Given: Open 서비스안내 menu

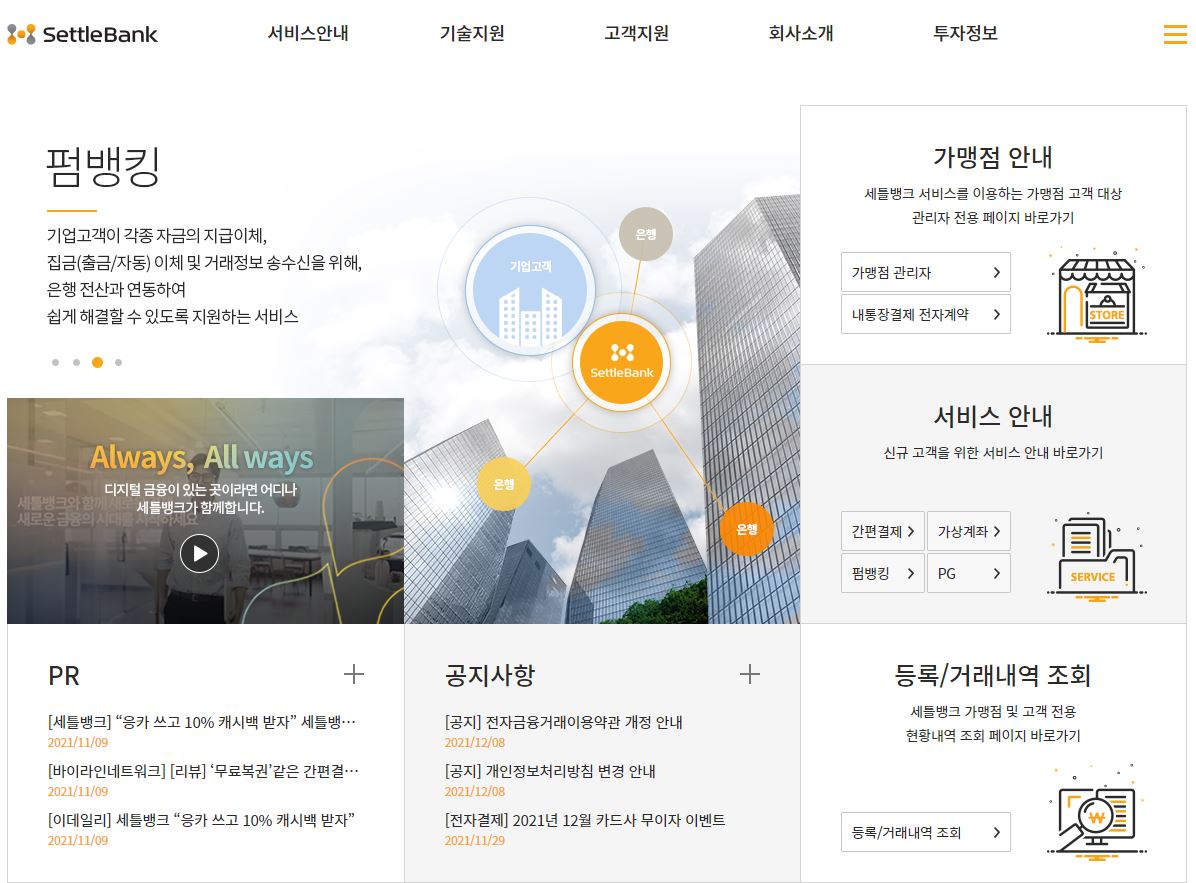Looking at the screenshot, I should pyautogui.click(x=308, y=34).
